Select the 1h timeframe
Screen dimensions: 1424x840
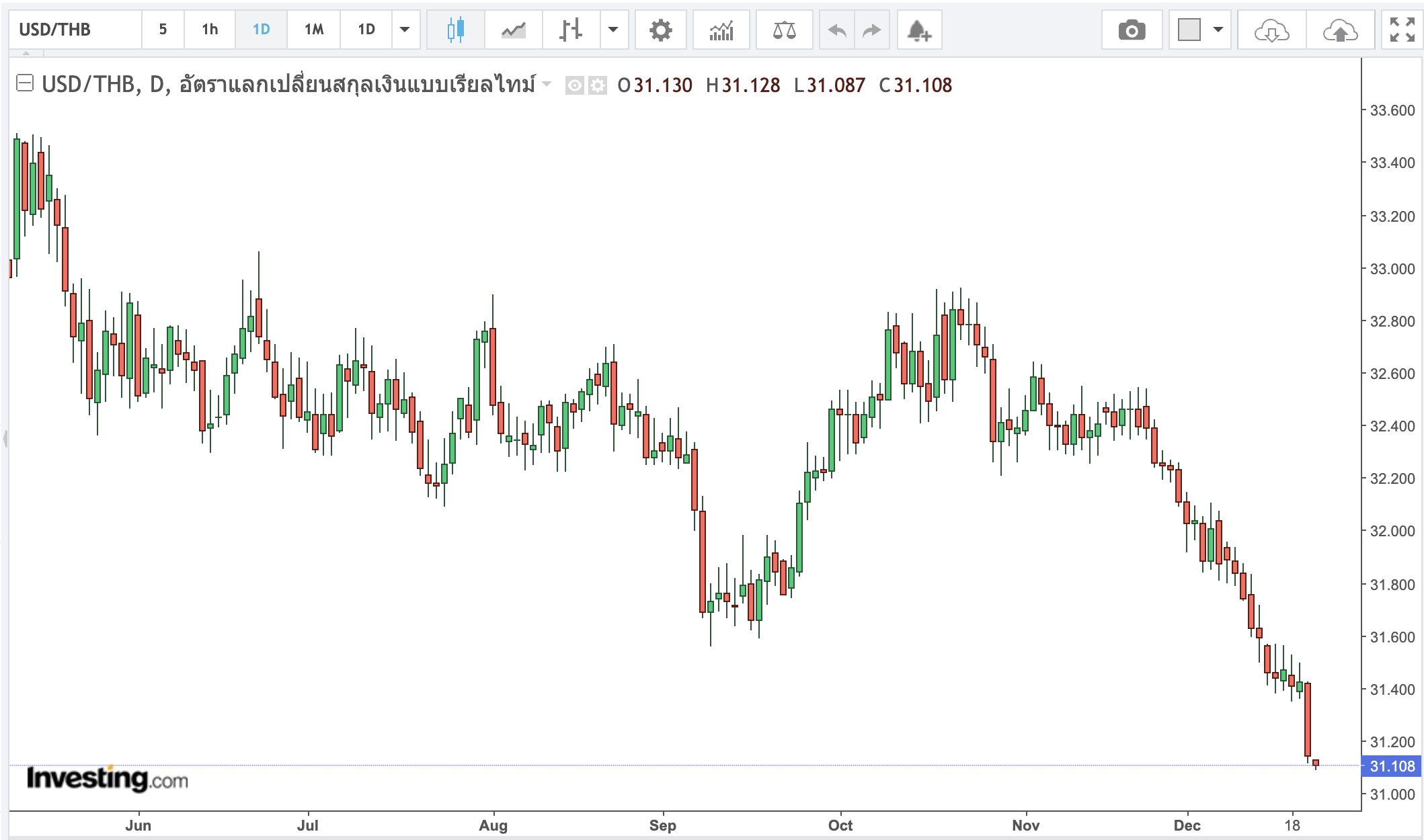click(x=210, y=30)
